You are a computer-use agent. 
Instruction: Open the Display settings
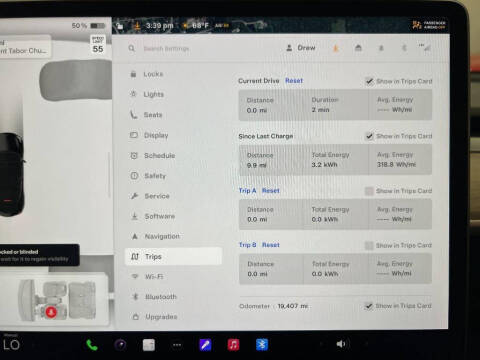(149, 135)
